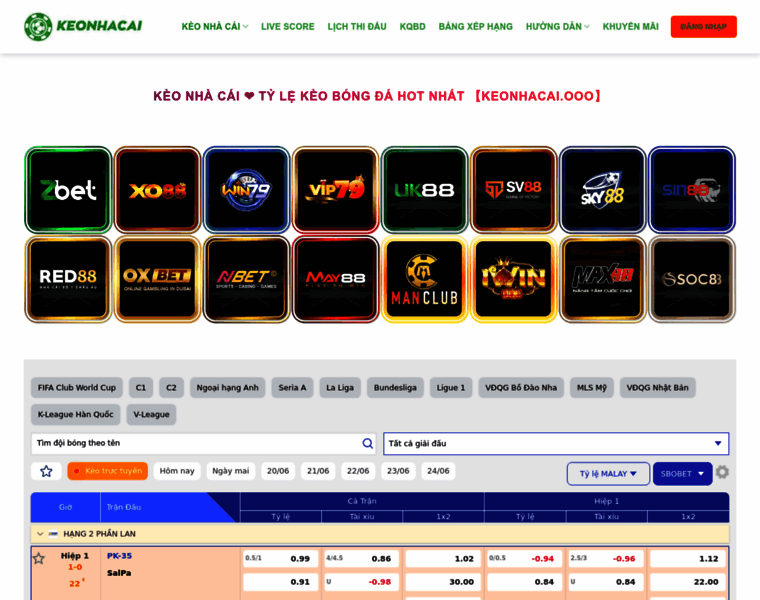Open the SV88 bookmaker tile

(514, 190)
